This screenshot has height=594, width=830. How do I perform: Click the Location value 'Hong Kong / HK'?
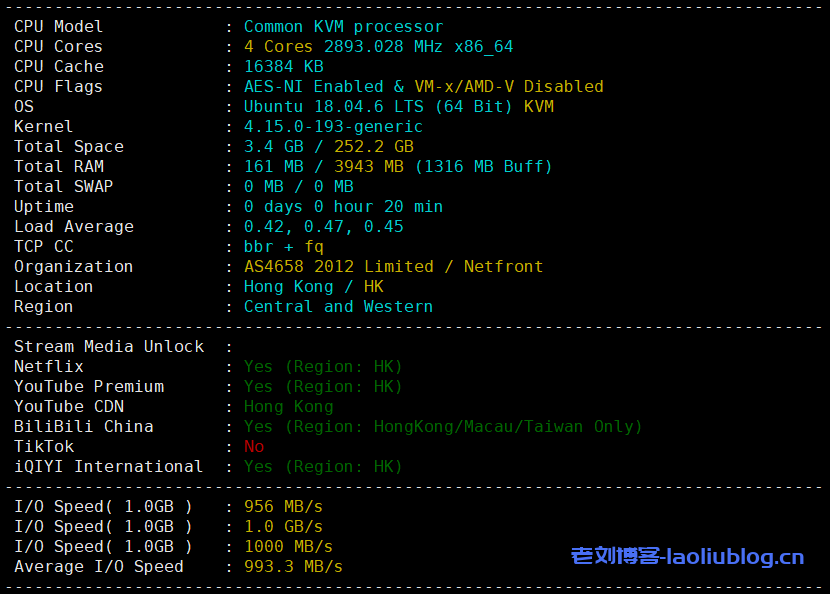[x=313, y=287]
